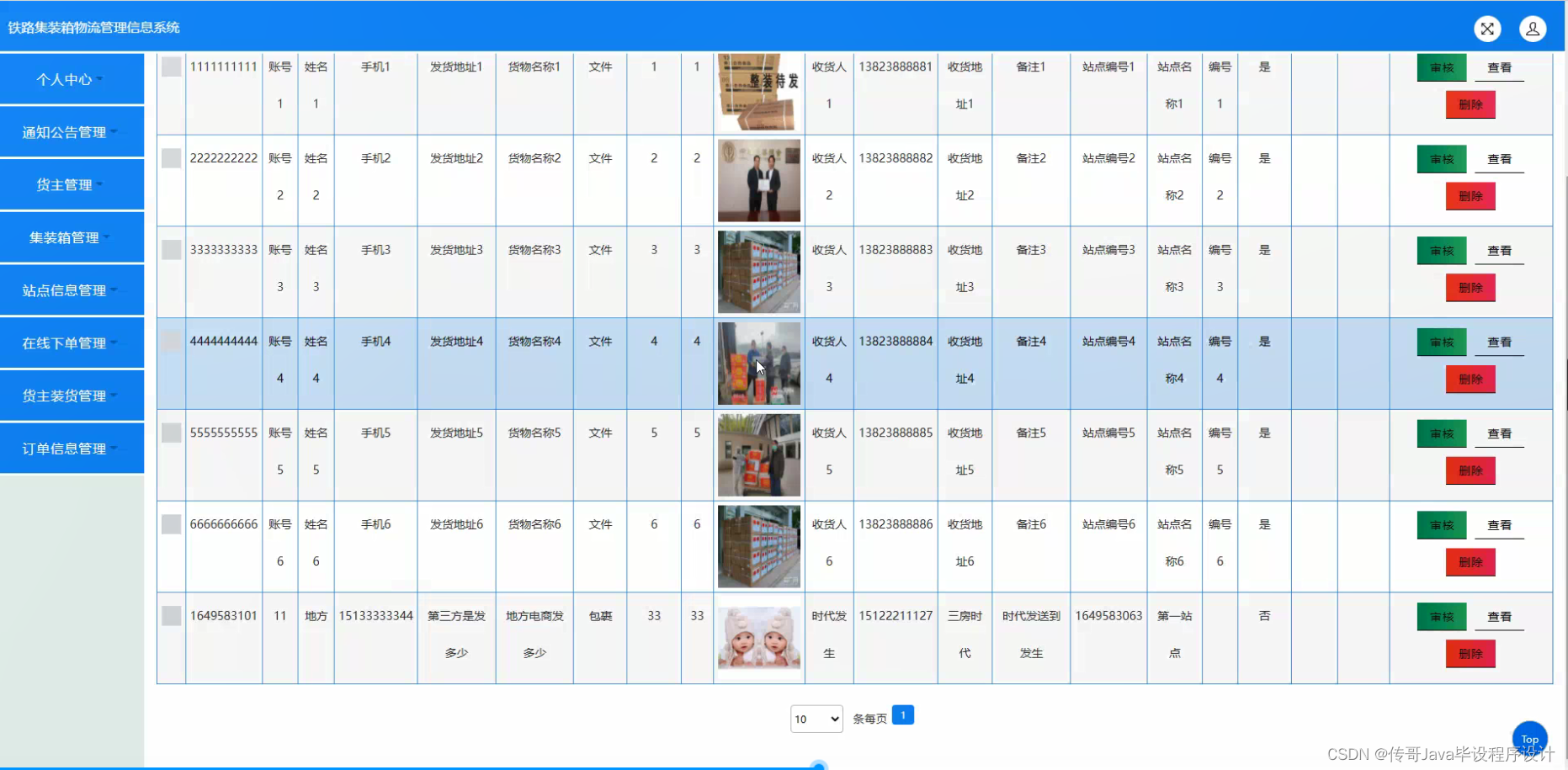Click page 1 in the pagination bar
This screenshot has height=770, width=1568.
point(903,714)
